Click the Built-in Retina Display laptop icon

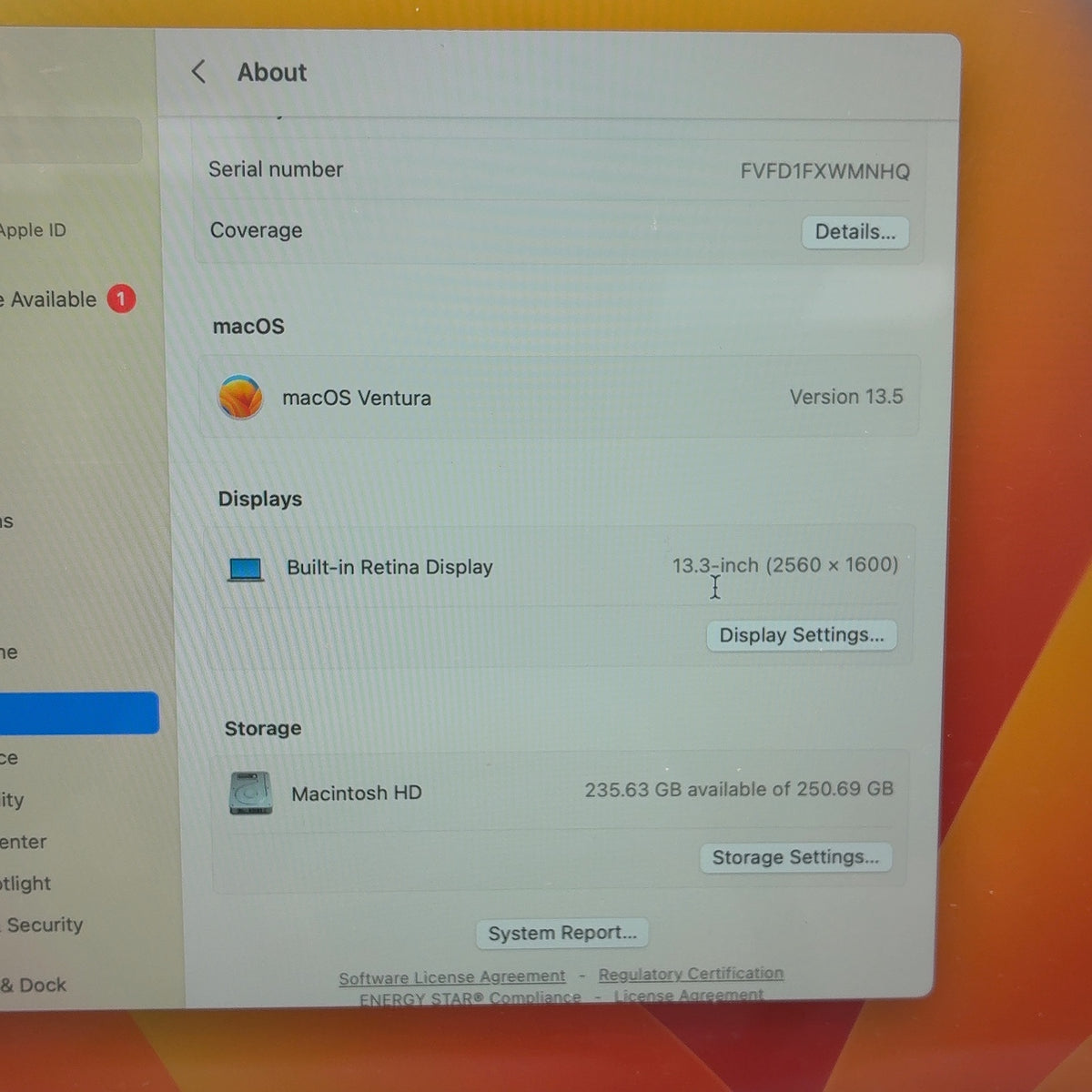tap(246, 570)
